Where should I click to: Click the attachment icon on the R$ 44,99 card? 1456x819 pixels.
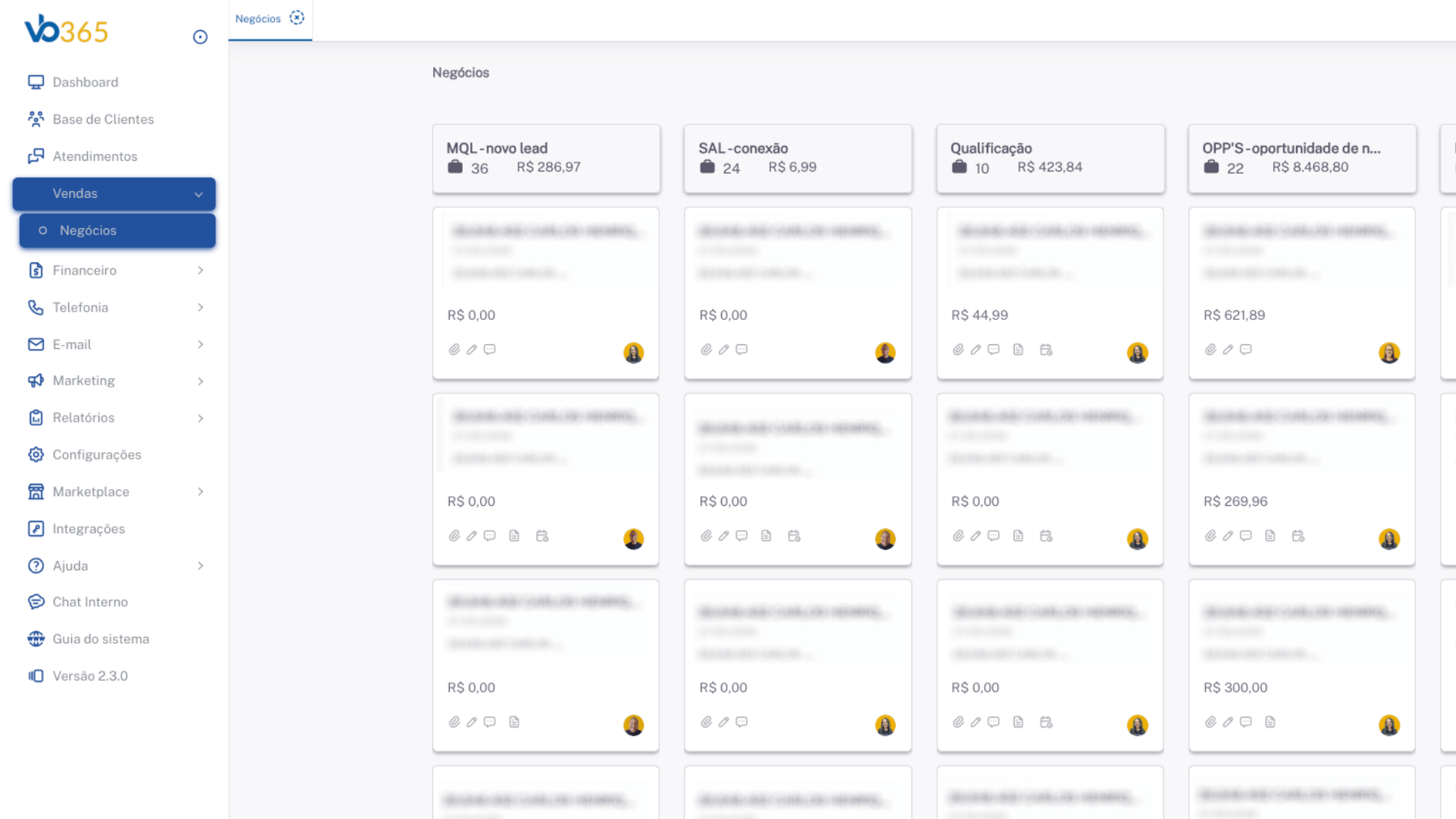(x=959, y=350)
